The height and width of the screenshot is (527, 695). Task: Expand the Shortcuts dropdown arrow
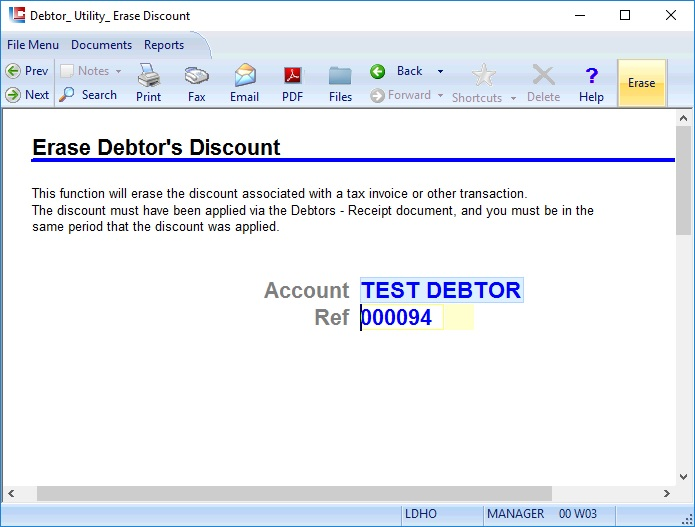click(513, 98)
